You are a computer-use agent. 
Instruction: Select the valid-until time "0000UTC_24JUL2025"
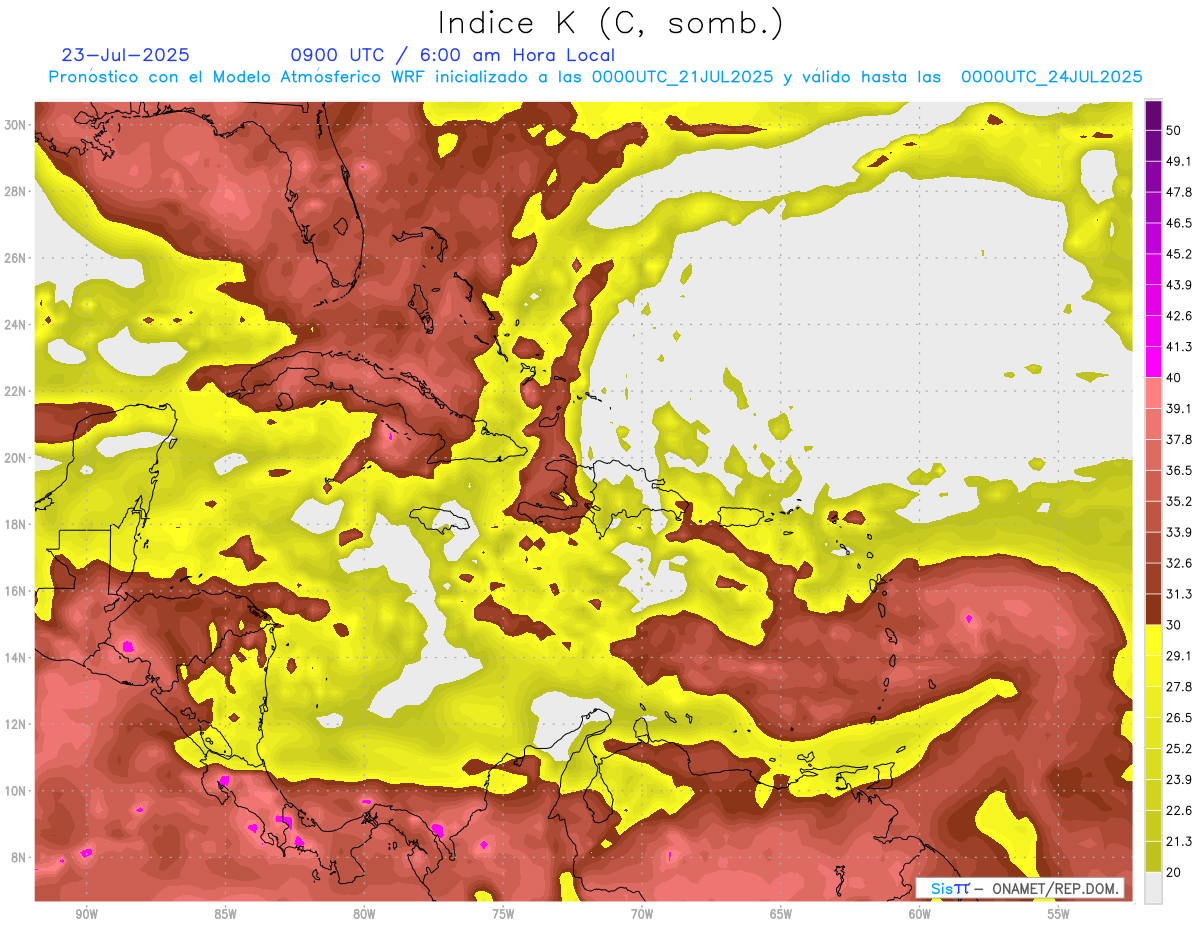(x=1052, y=77)
